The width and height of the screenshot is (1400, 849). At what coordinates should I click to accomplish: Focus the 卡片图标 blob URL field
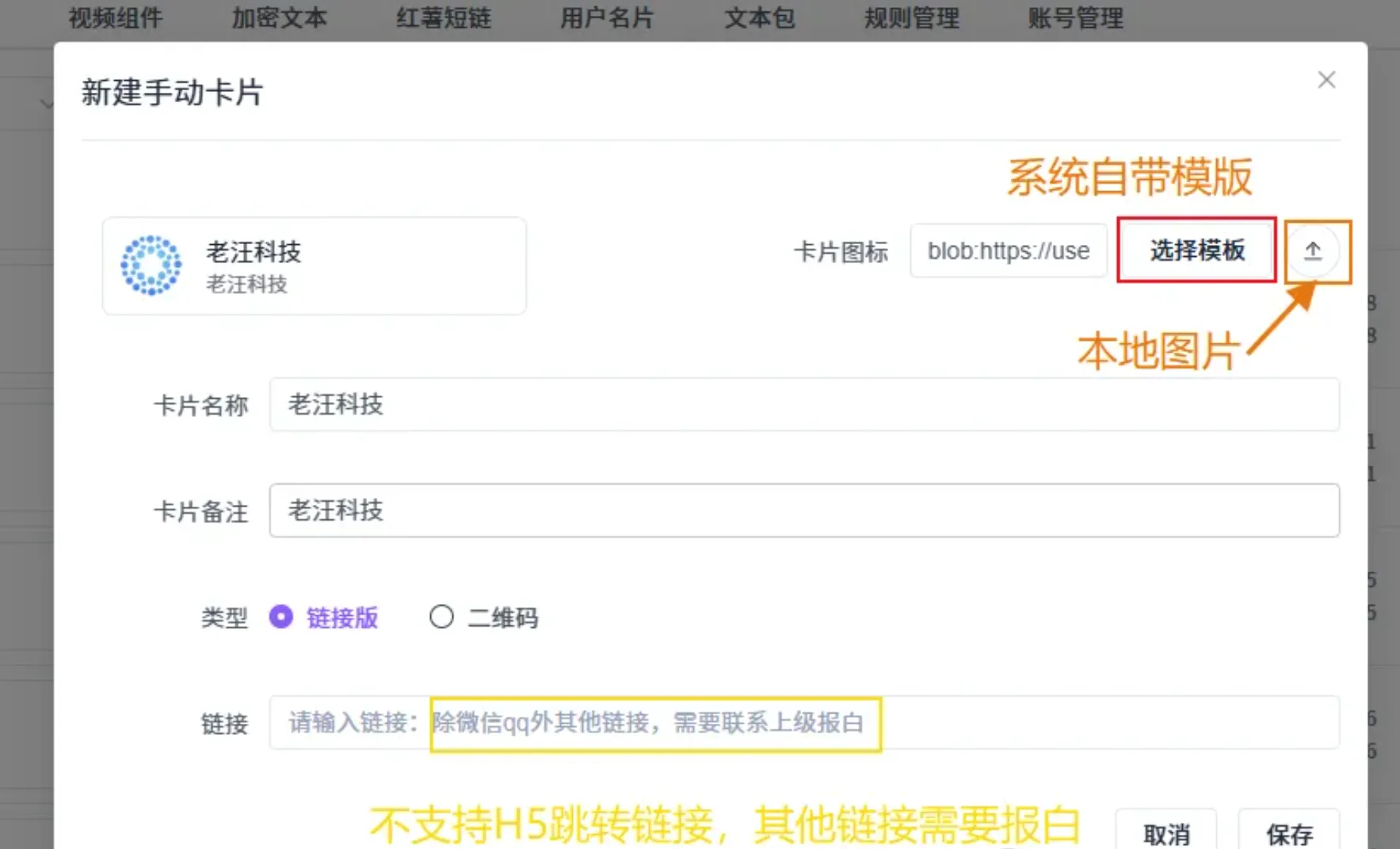1008,250
